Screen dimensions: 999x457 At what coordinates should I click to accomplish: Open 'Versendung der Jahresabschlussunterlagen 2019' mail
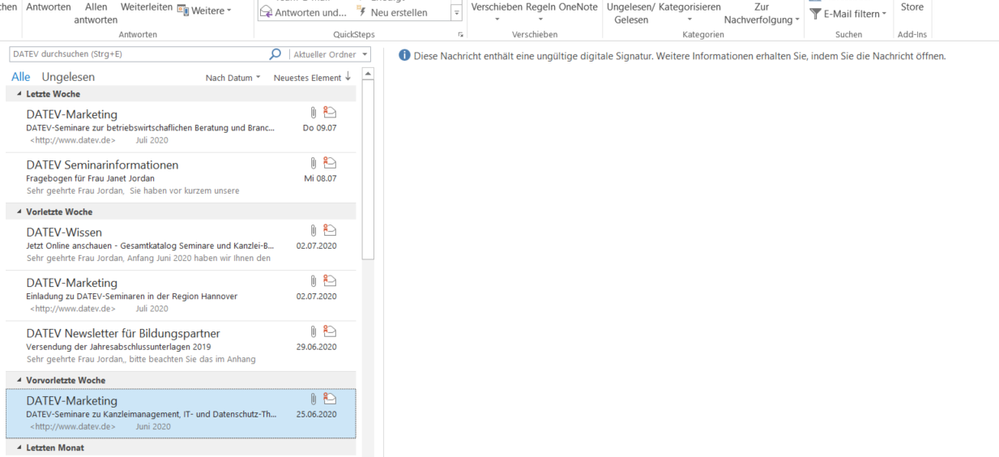(x=181, y=346)
